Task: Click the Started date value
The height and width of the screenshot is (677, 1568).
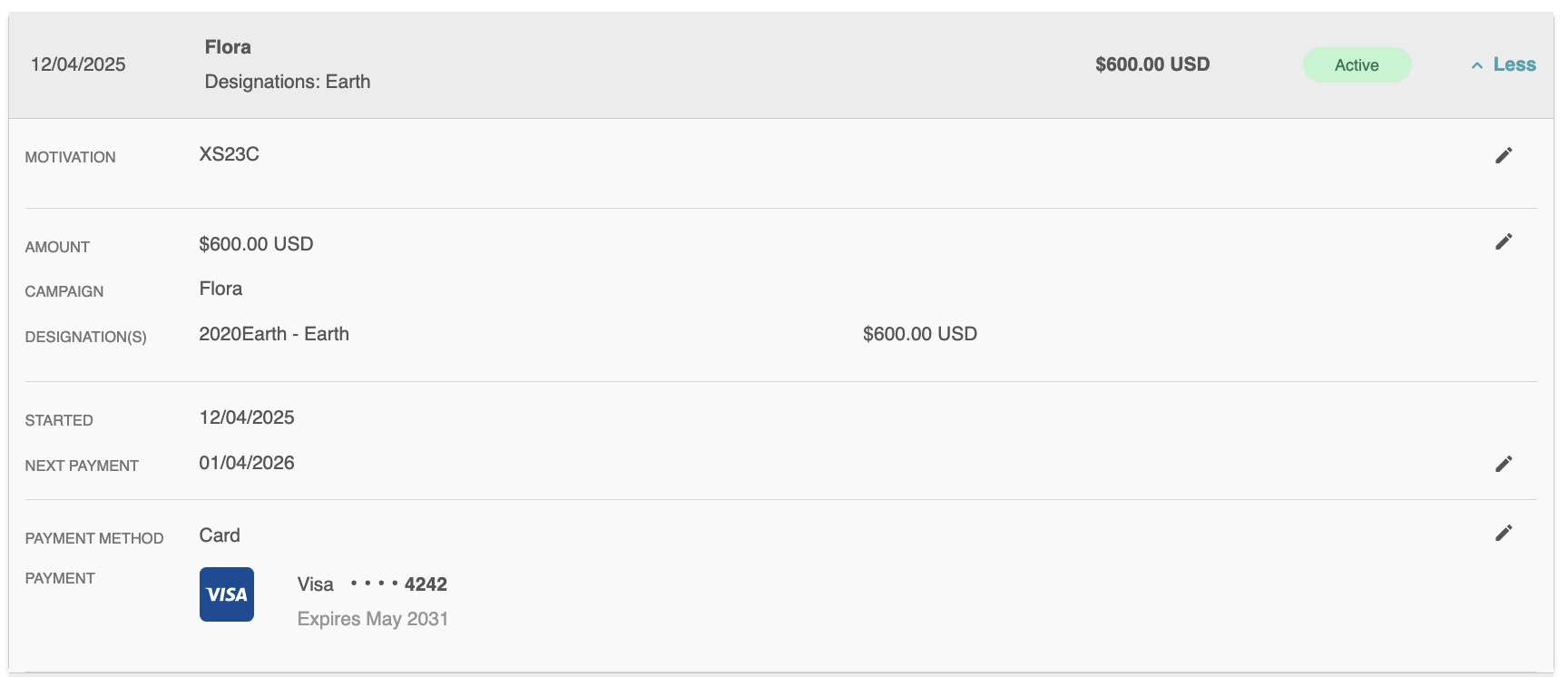Action: click(247, 417)
